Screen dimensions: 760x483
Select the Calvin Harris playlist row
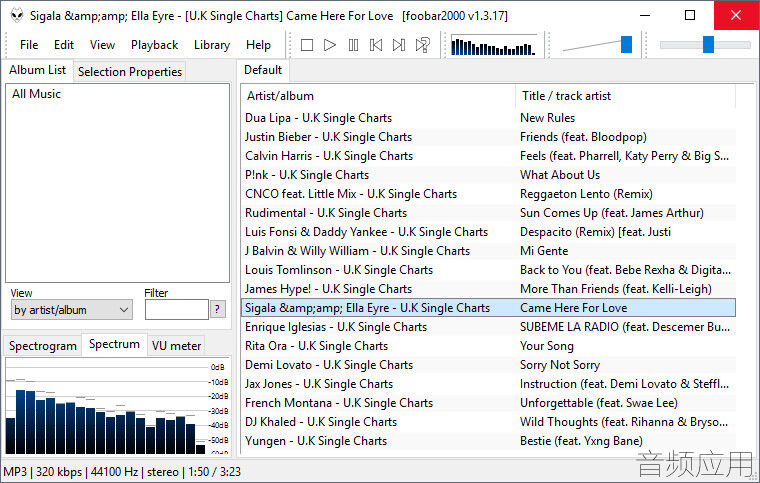[489, 156]
